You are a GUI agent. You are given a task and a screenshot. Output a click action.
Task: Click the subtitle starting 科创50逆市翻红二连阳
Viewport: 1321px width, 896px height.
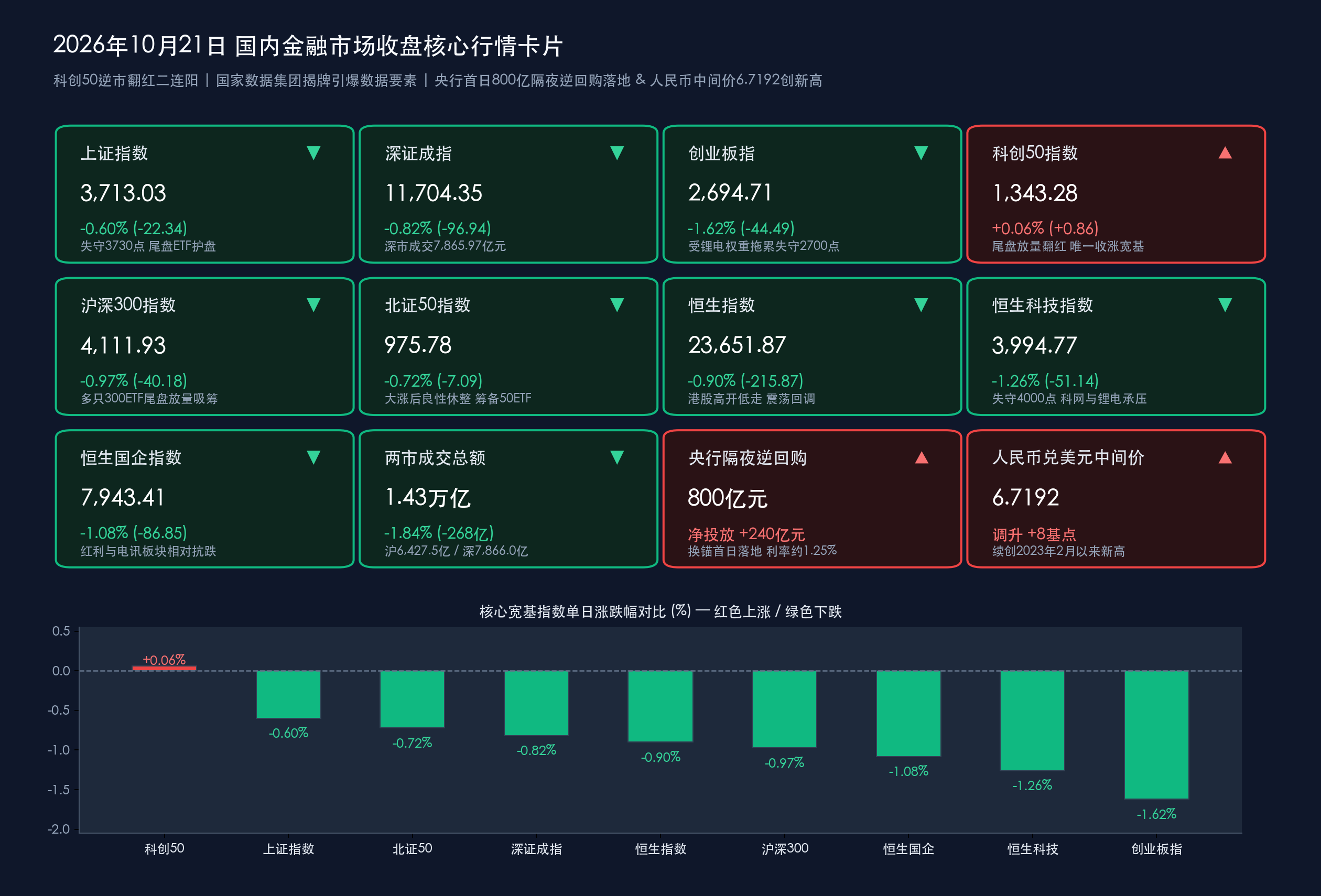(438, 80)
